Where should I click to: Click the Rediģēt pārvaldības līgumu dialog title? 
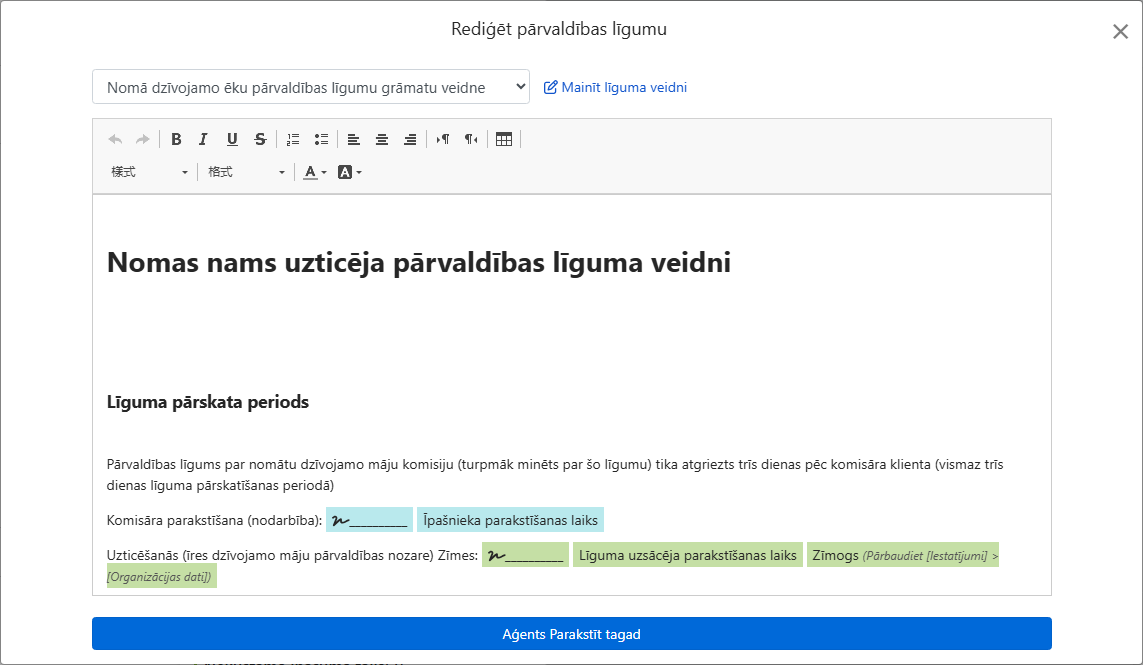pos(559,29)
